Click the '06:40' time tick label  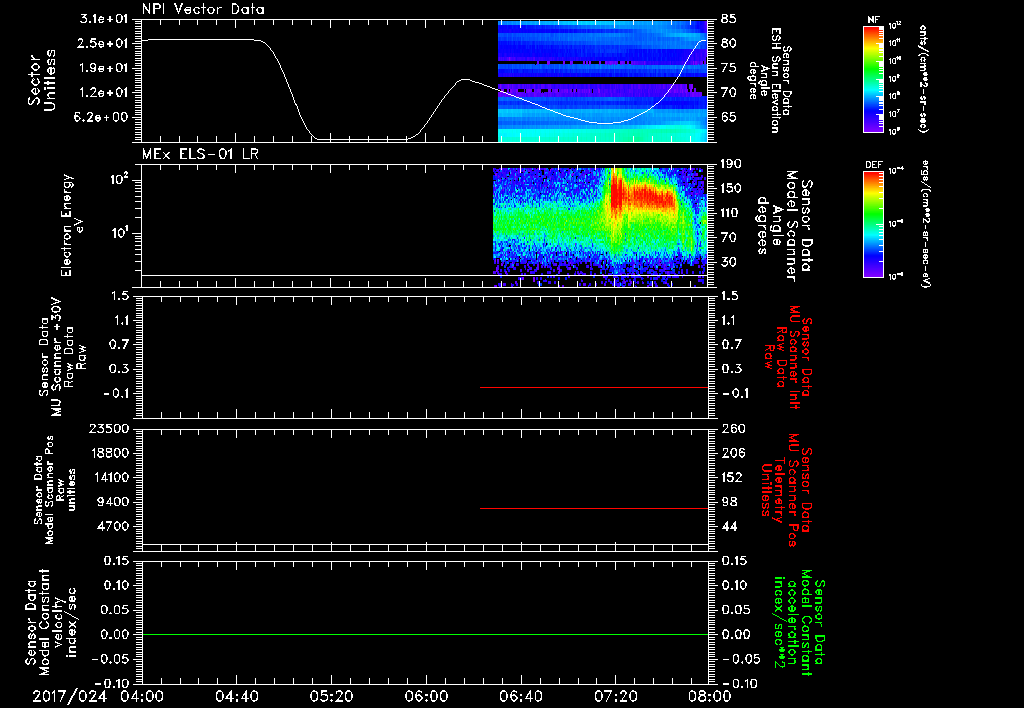(x=520, y=696)
